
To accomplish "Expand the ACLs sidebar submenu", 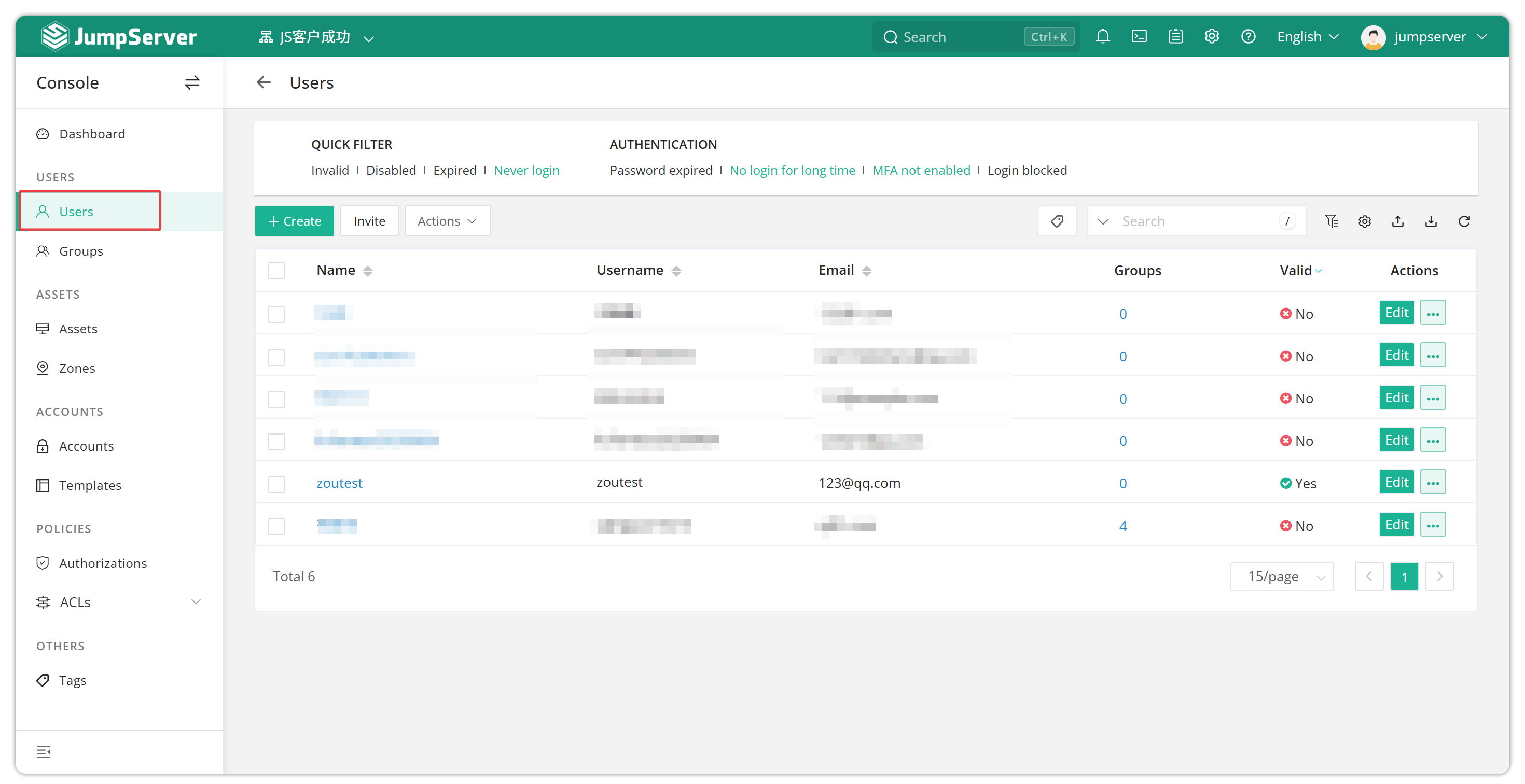I will coord(196,602).
